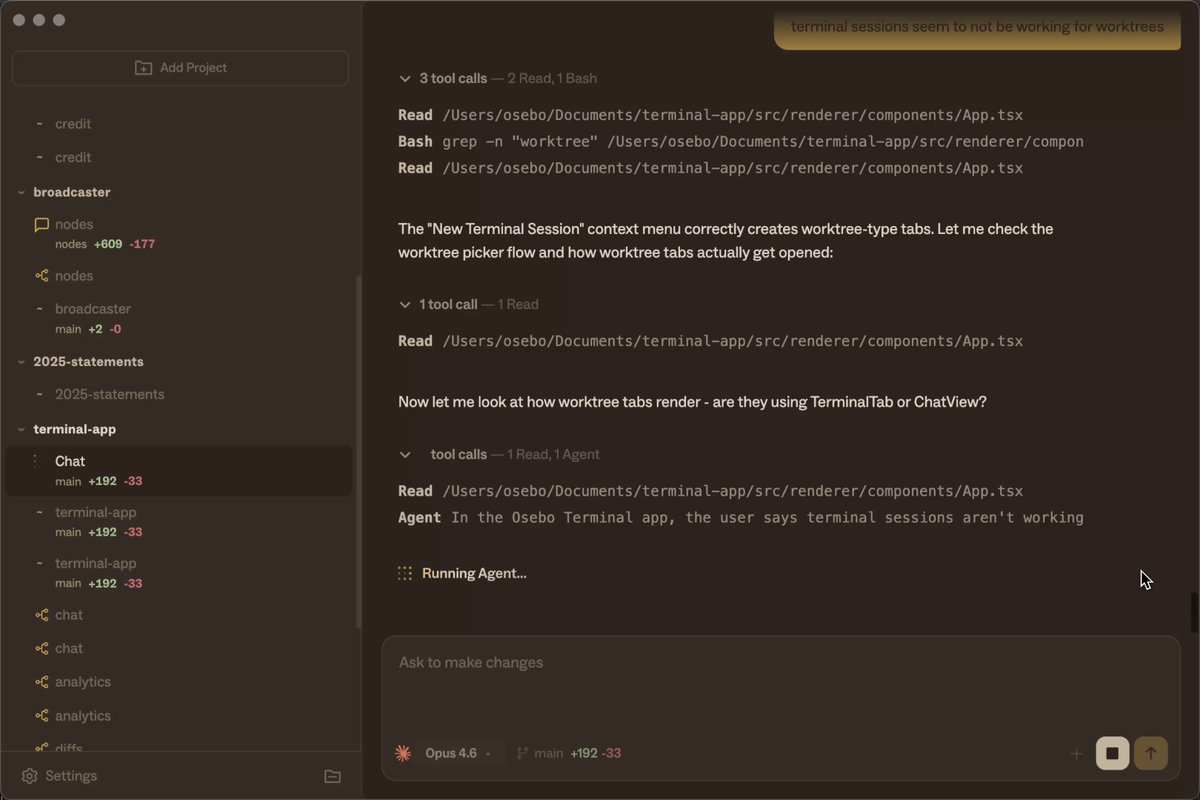
Task: Open the Opus 4.6 model dropdown
Action: (x=458, y=753)
